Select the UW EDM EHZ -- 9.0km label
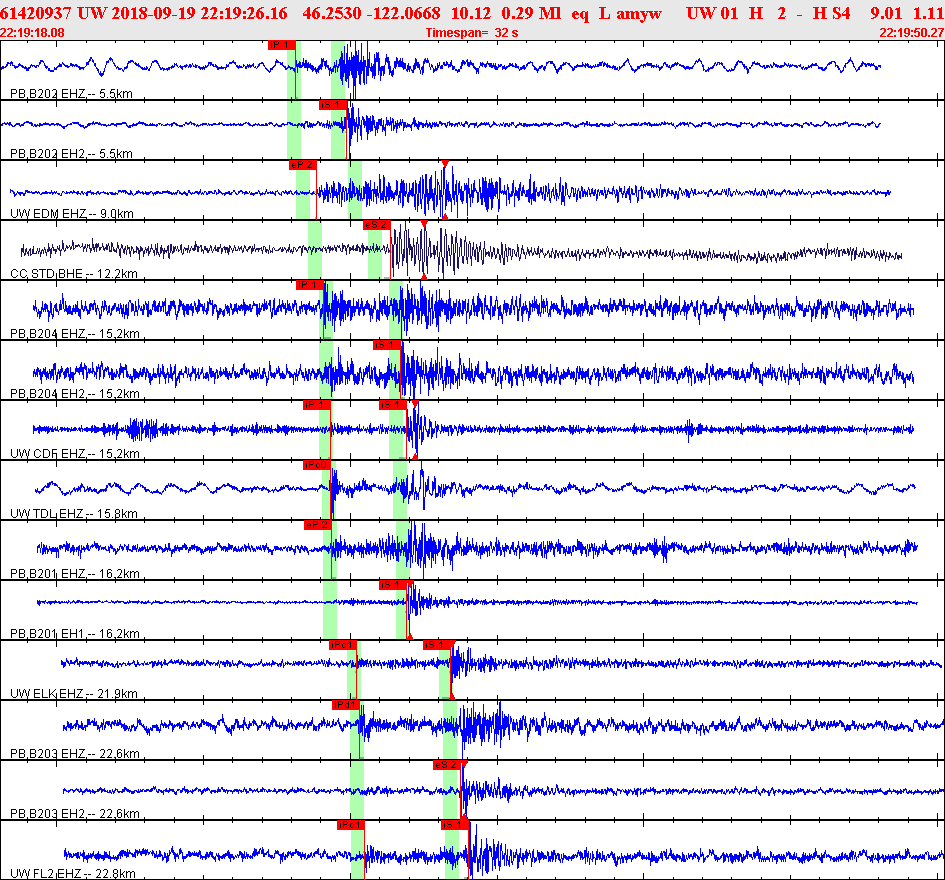The image size is (945, 880). (72, 213)
